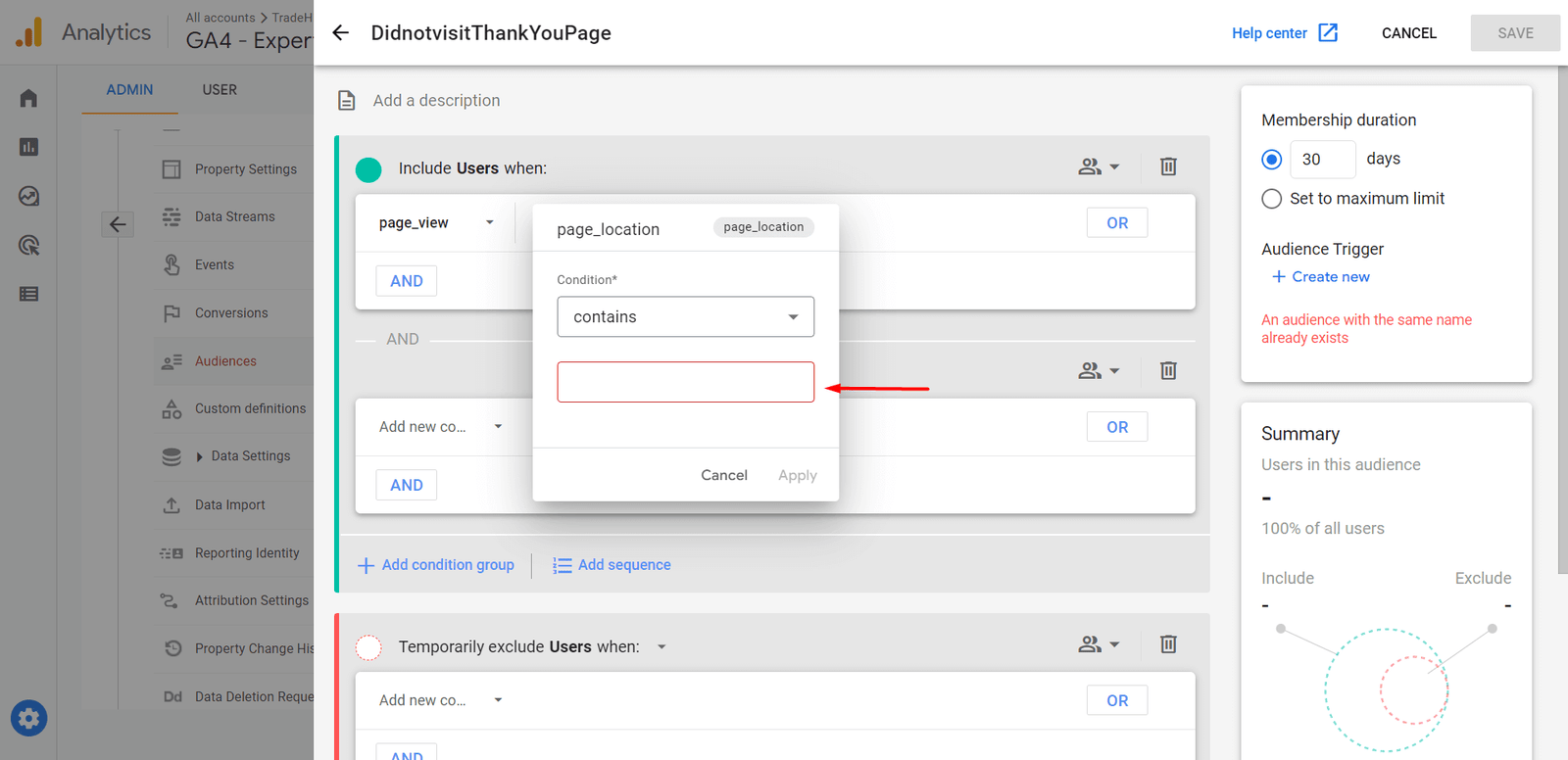Click the Add a description field
The image size is (1568, 760).
[x=436, y=100]
